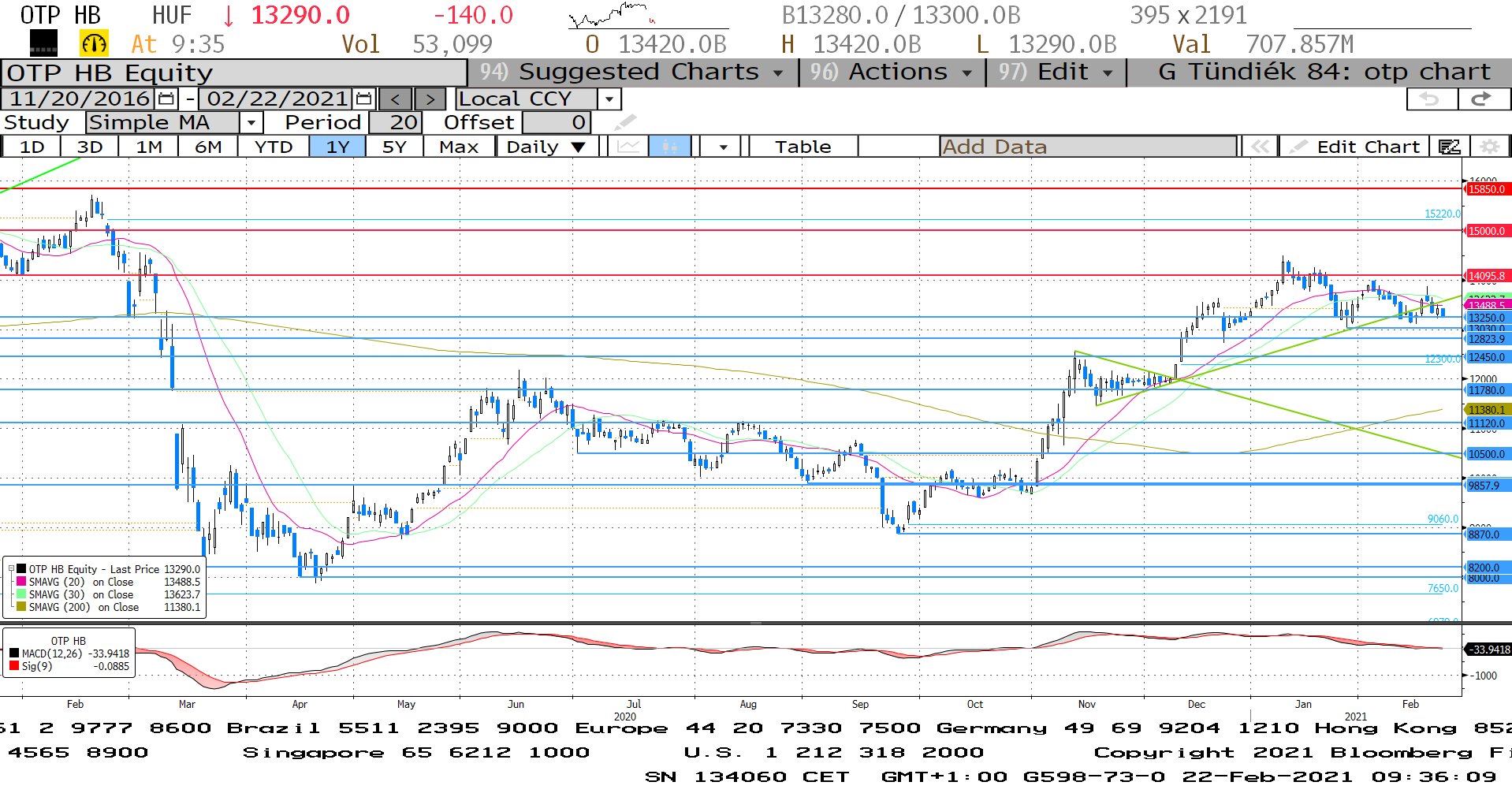Select the Max range tab

coord(459,147)
